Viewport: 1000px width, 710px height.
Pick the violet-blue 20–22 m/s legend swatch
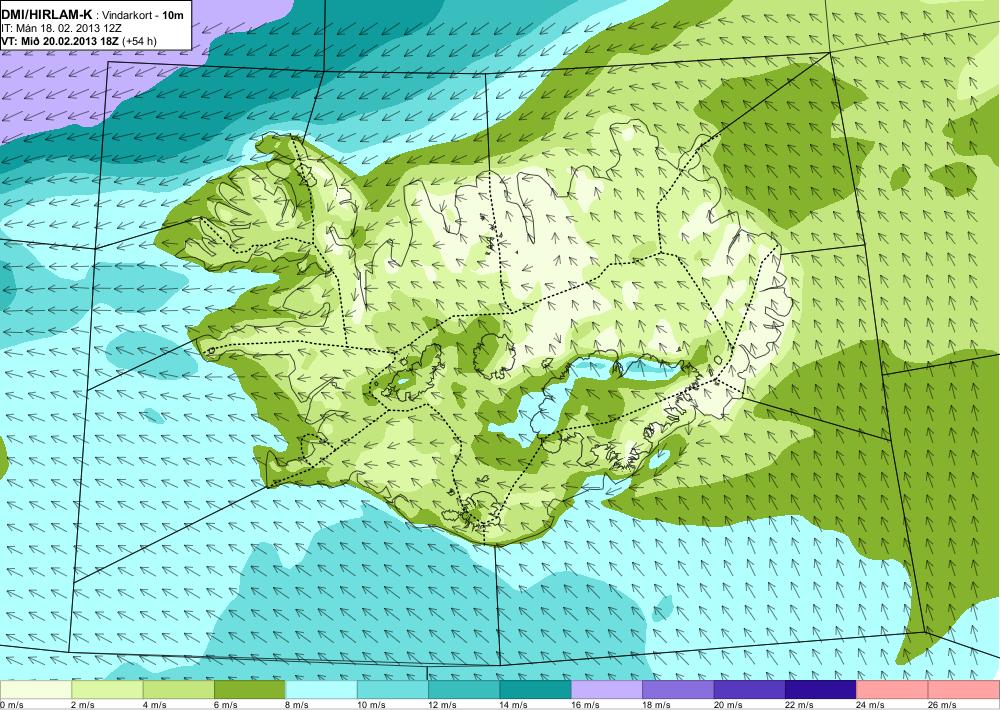tap(750, 690)
